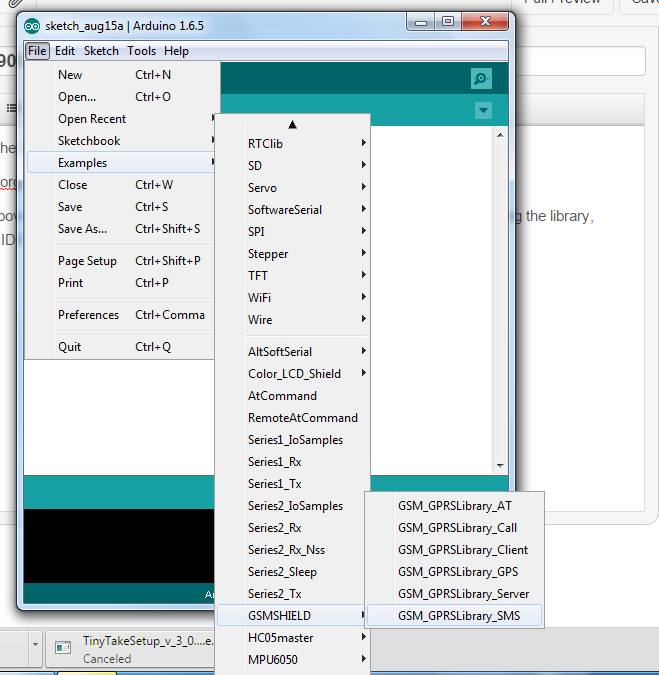Expand the Wire examples submenu
This screenshot has width=659, height=675.
[293, 319]
